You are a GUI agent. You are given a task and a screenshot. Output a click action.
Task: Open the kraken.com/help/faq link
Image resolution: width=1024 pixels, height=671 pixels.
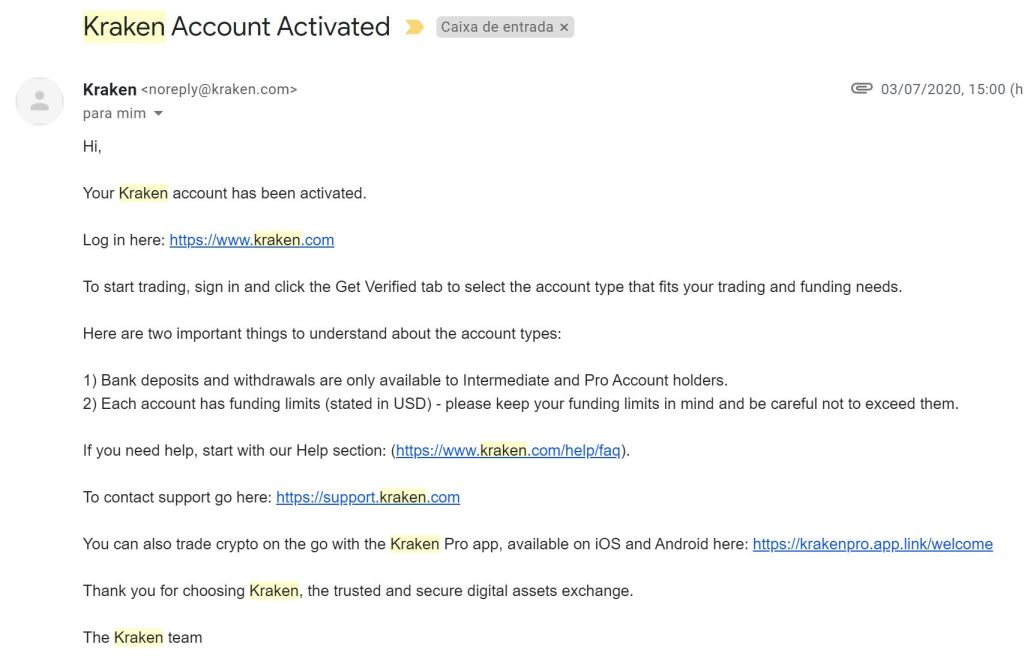point(508,451)
